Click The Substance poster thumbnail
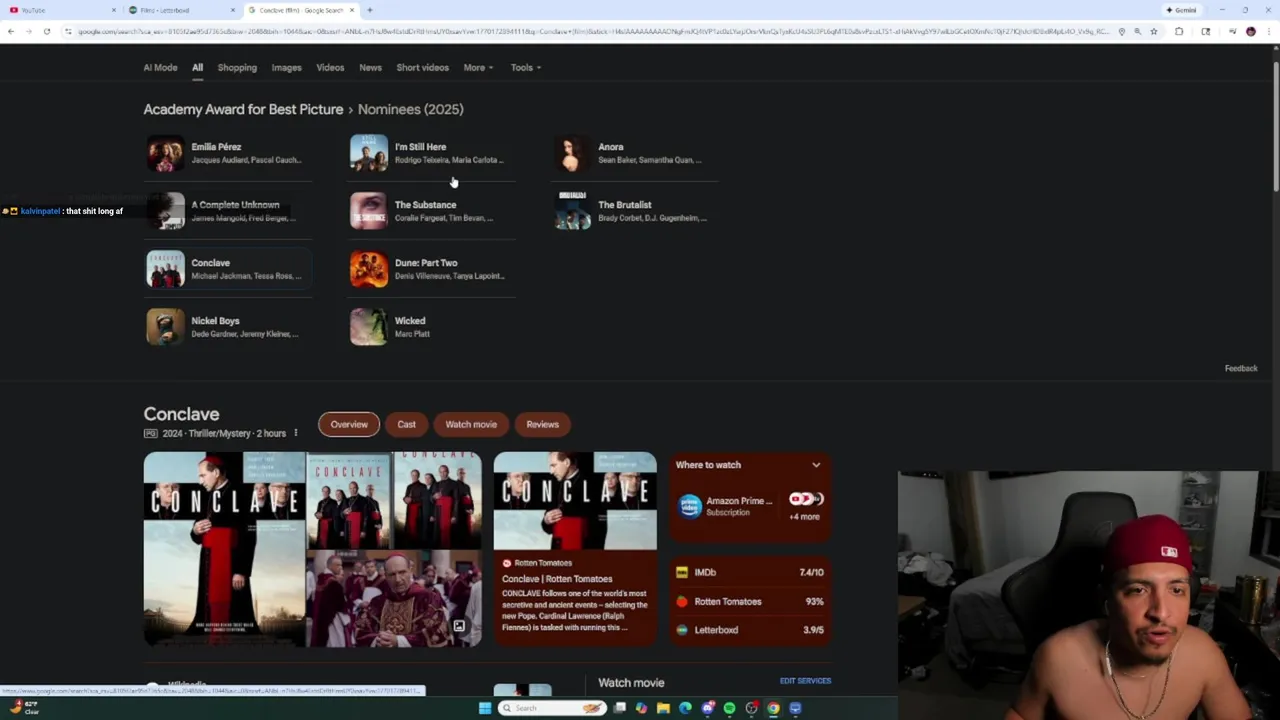Screen dimensions: 1280x720 tap(369, 211)
